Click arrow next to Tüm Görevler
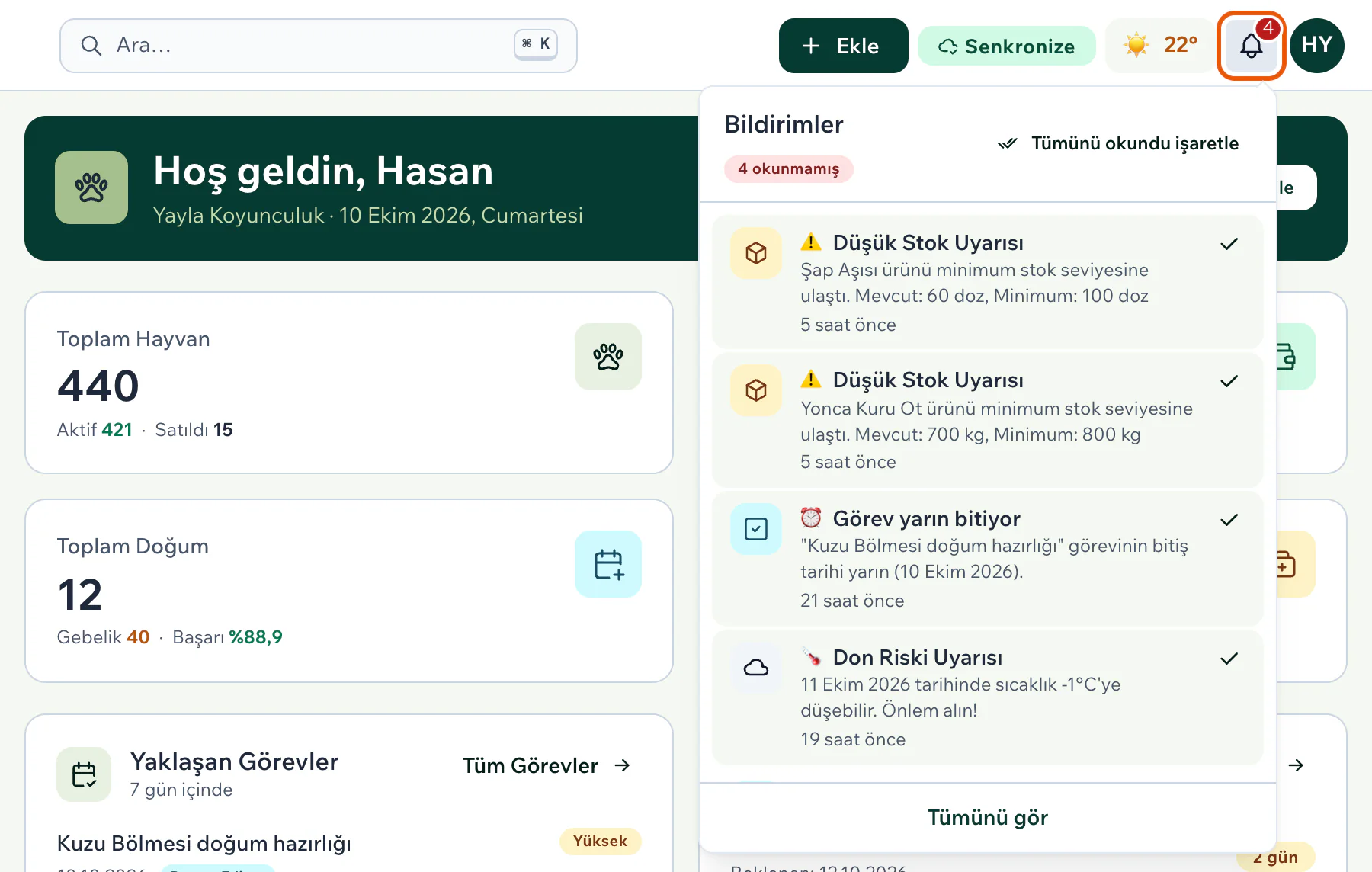 pyautogui.click(x=623, y=765)
